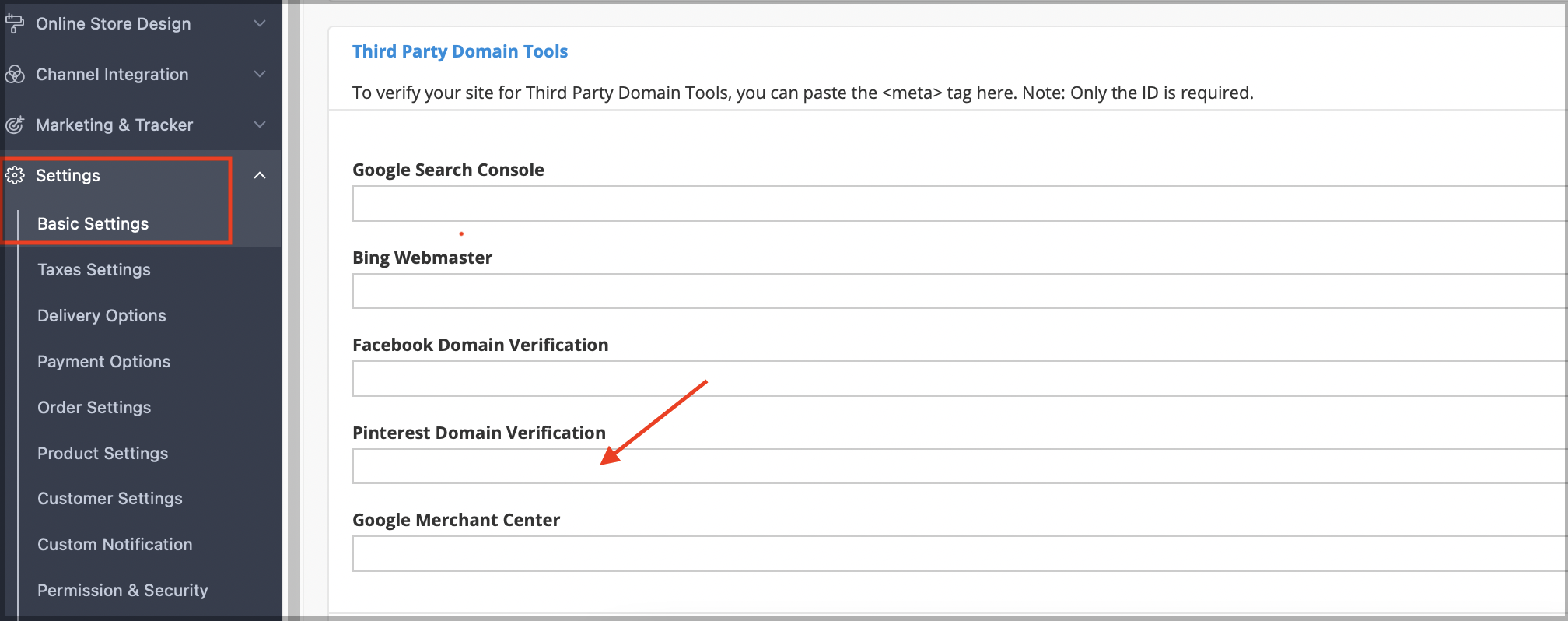1568x621 pixels.
Task: Click the Google Search Console label
Action: point(448,170)
